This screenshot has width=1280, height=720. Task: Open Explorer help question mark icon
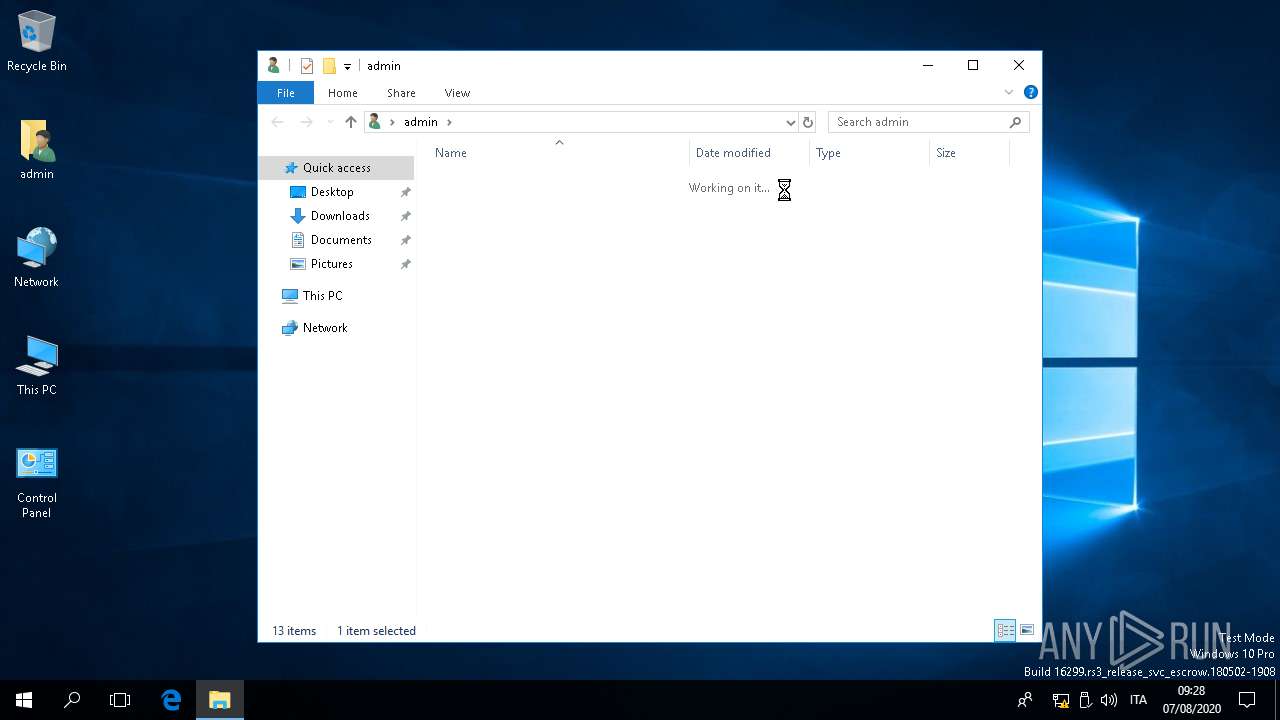1030,92
